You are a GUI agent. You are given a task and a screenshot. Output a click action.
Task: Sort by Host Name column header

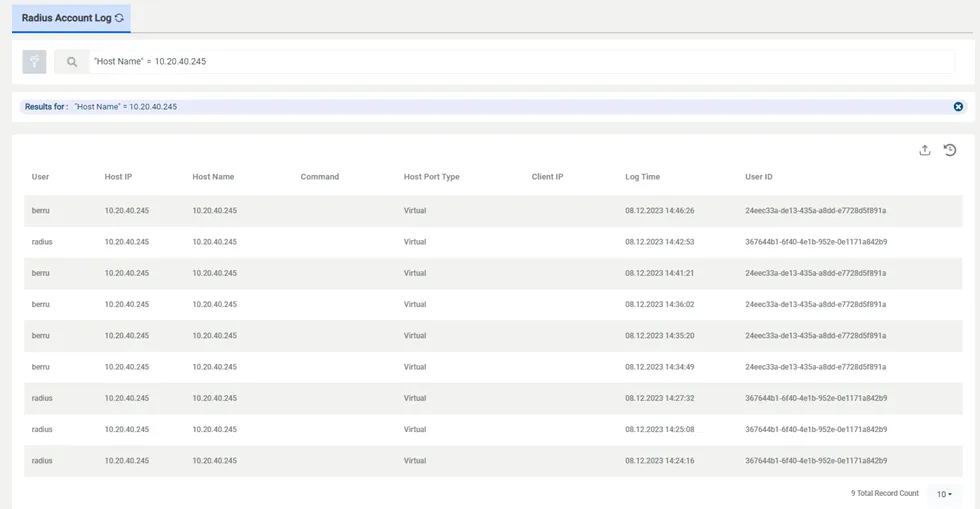tap(213, 177)
